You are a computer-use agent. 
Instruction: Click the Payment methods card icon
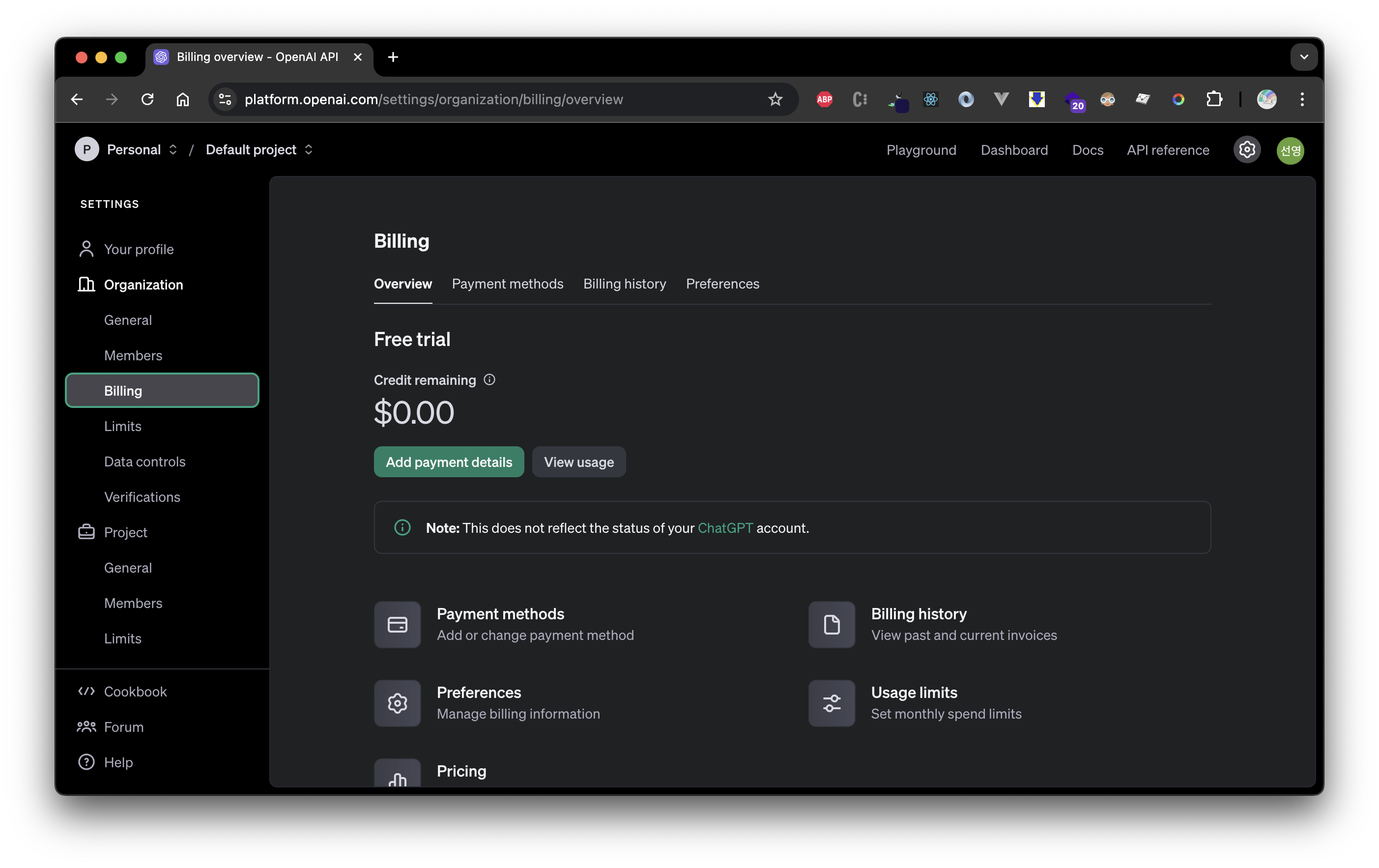(x=398, y=624)
